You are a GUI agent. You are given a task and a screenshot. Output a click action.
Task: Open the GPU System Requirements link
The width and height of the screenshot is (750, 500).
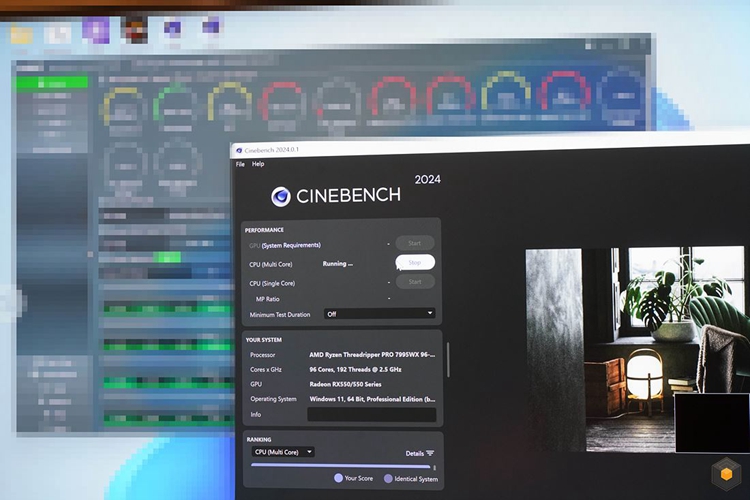coord(291,245)
